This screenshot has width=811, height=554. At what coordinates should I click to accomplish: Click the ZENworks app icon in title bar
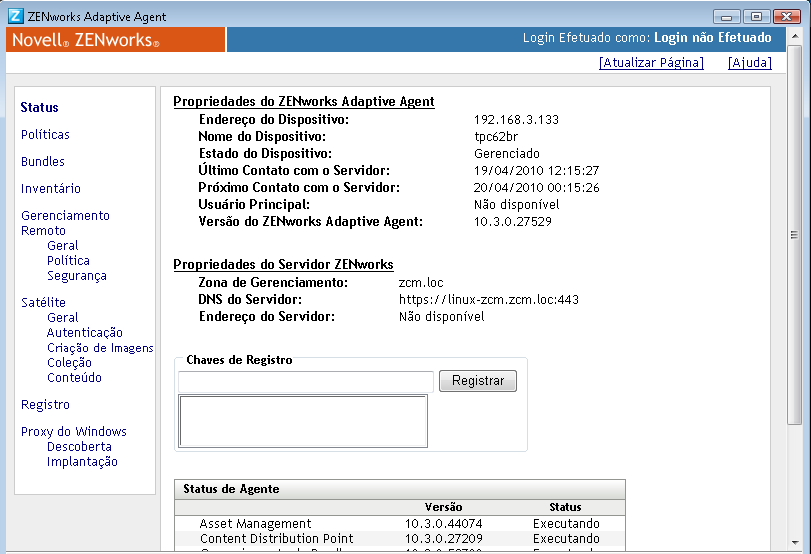pos(16,16)
